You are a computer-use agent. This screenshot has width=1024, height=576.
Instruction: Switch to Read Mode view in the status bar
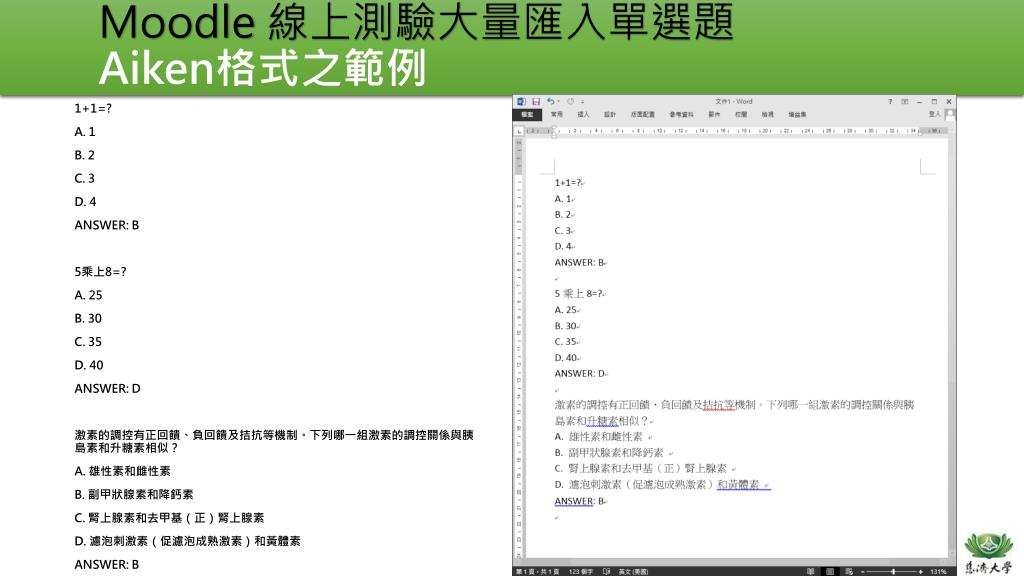point(810,571)
